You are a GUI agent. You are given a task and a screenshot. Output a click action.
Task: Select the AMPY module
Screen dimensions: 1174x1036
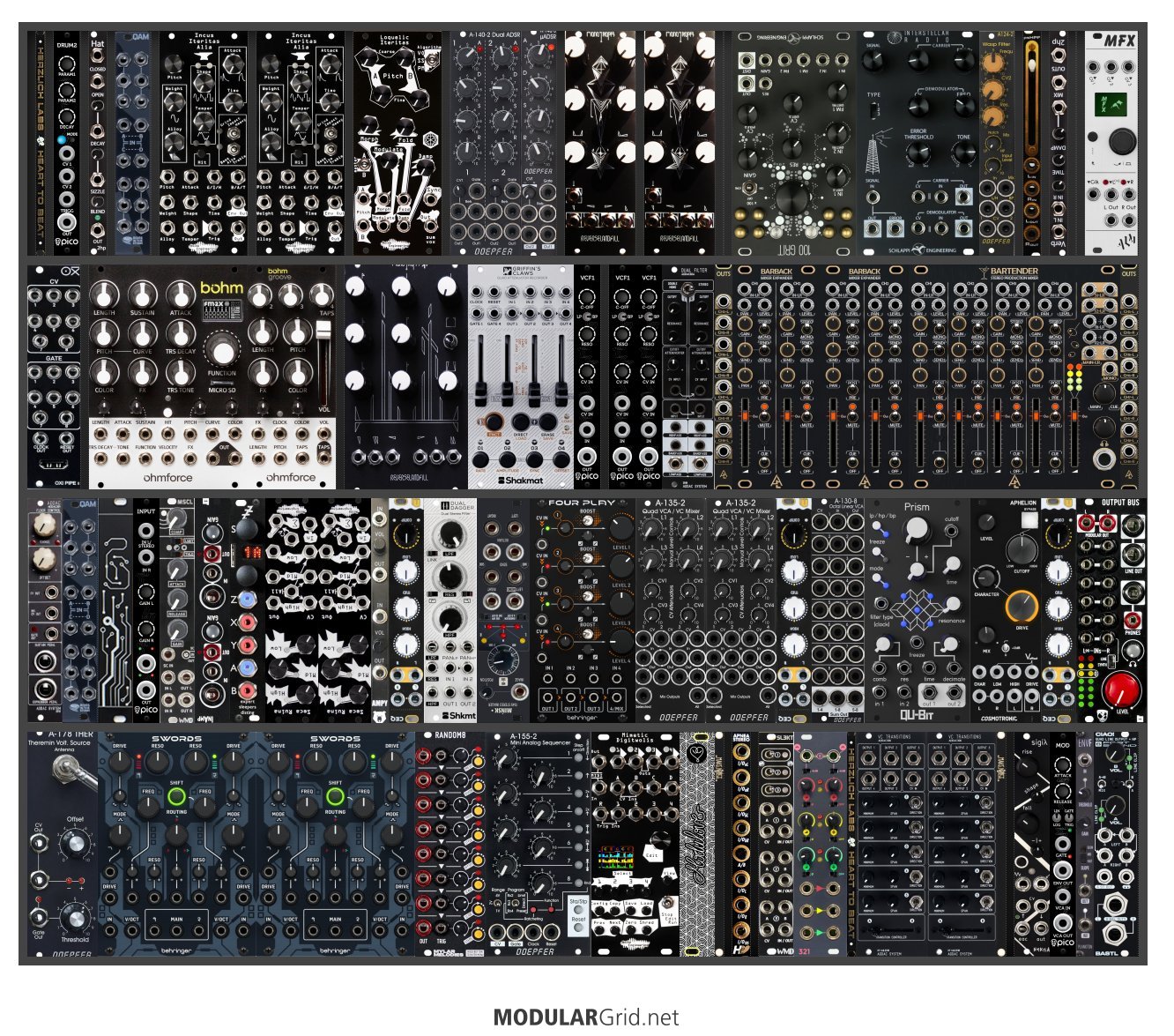point(380,610)
